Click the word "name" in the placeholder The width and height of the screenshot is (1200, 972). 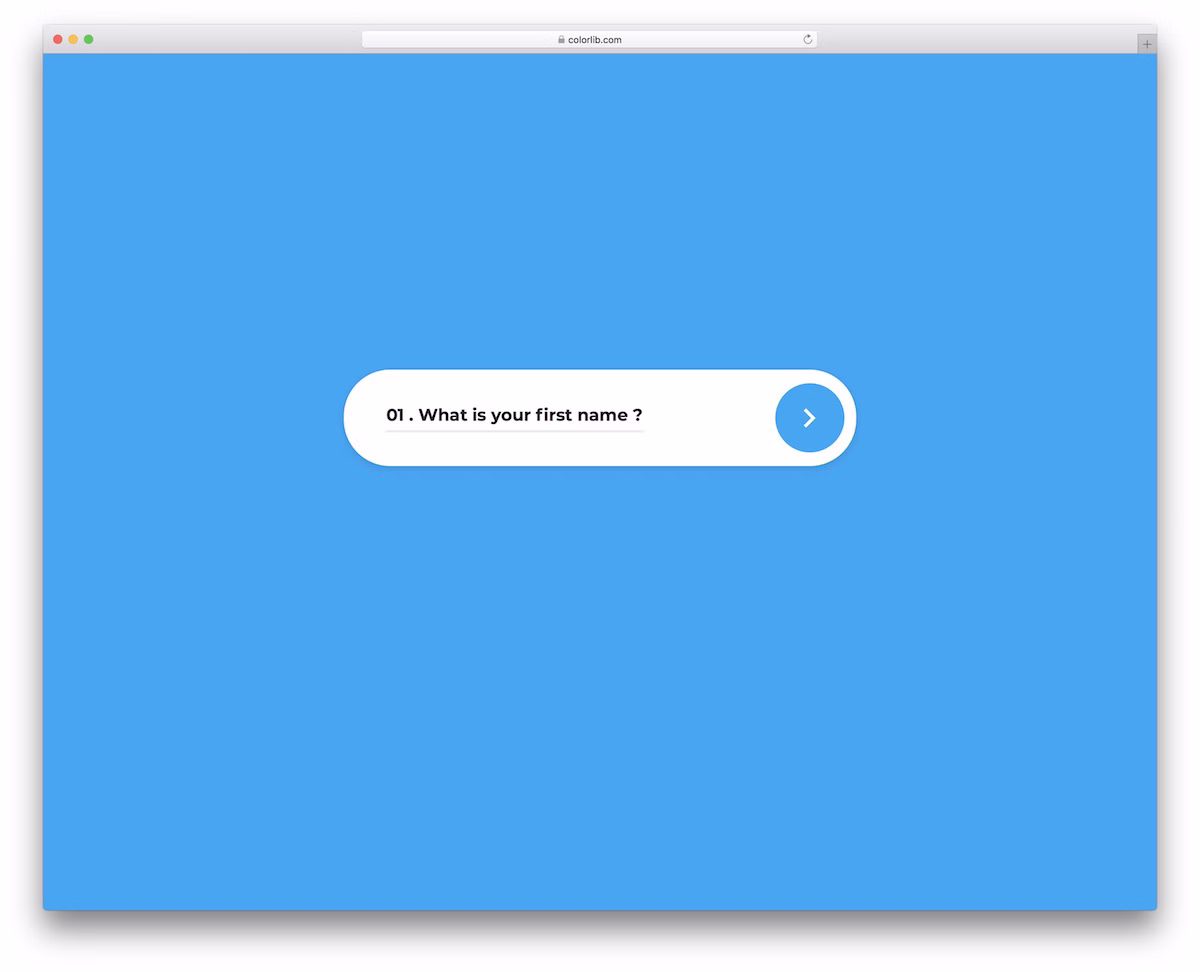click(602, 415)
